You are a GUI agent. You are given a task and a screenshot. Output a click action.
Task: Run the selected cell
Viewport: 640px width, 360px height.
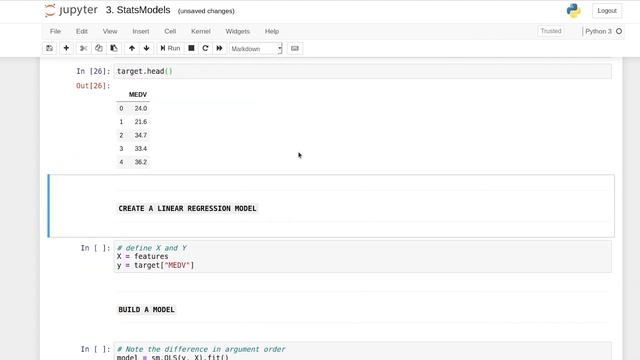[170, 49]
